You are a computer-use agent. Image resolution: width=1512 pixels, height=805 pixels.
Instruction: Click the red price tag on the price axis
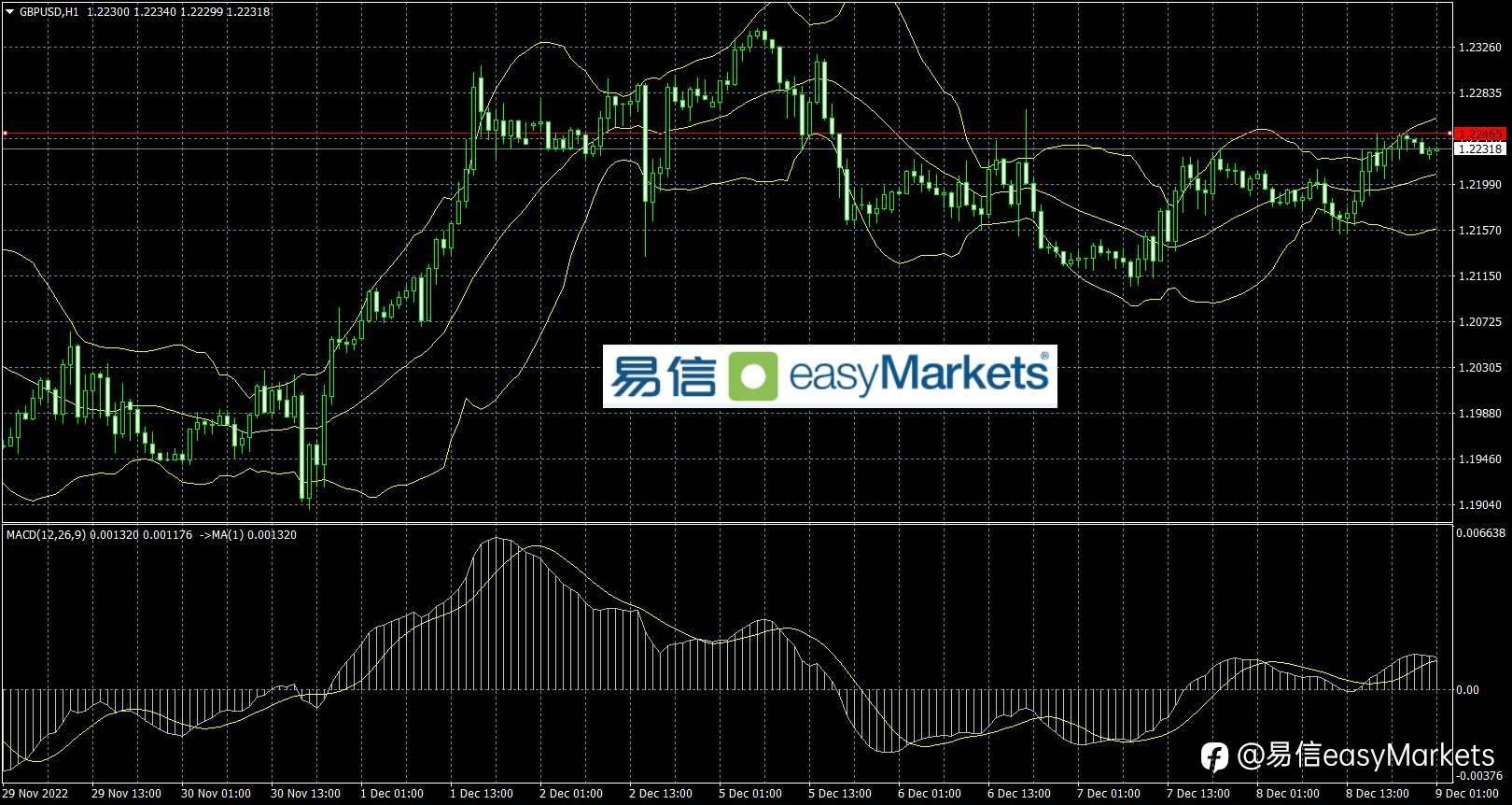(x=1479, y=134)
